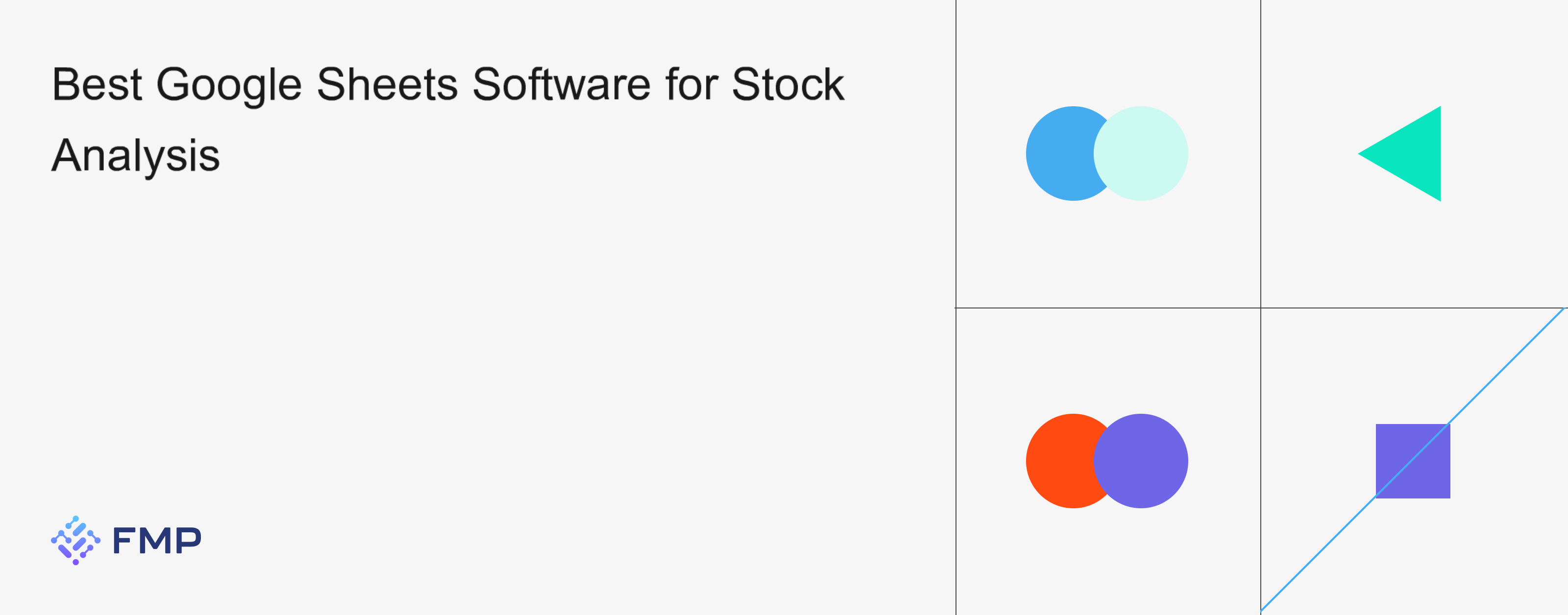Click the green triangle pointing left
Screen dimensions: 1568x615
1412,154
